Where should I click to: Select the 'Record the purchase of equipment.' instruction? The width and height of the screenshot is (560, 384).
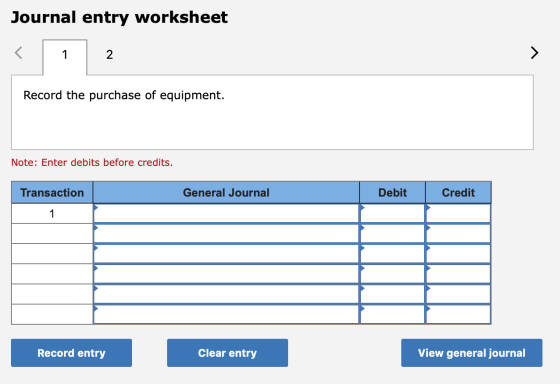(124, 95)
